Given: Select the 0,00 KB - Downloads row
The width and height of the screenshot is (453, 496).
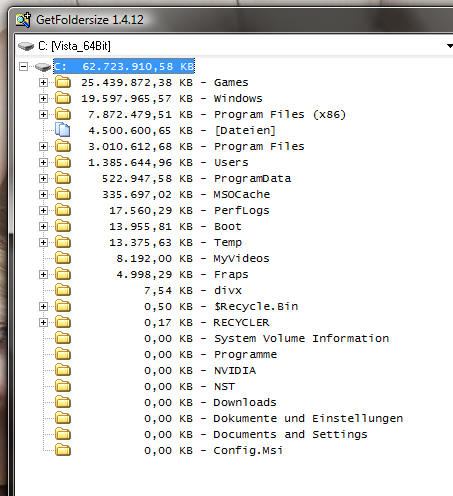Looking at the screenshot, I should pos(210,402).
